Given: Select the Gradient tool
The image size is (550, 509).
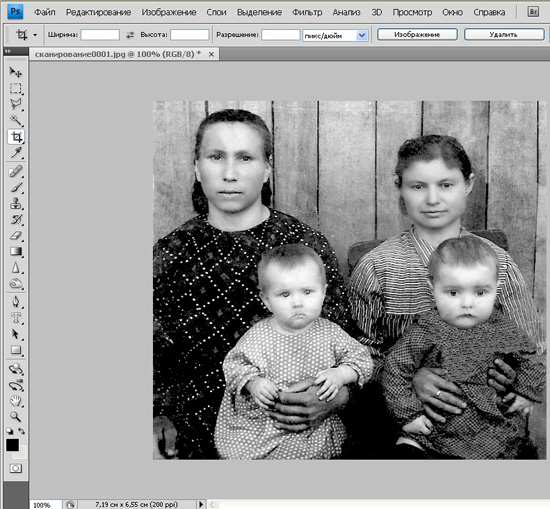Looking at the screenshot, I should (15, 252).
